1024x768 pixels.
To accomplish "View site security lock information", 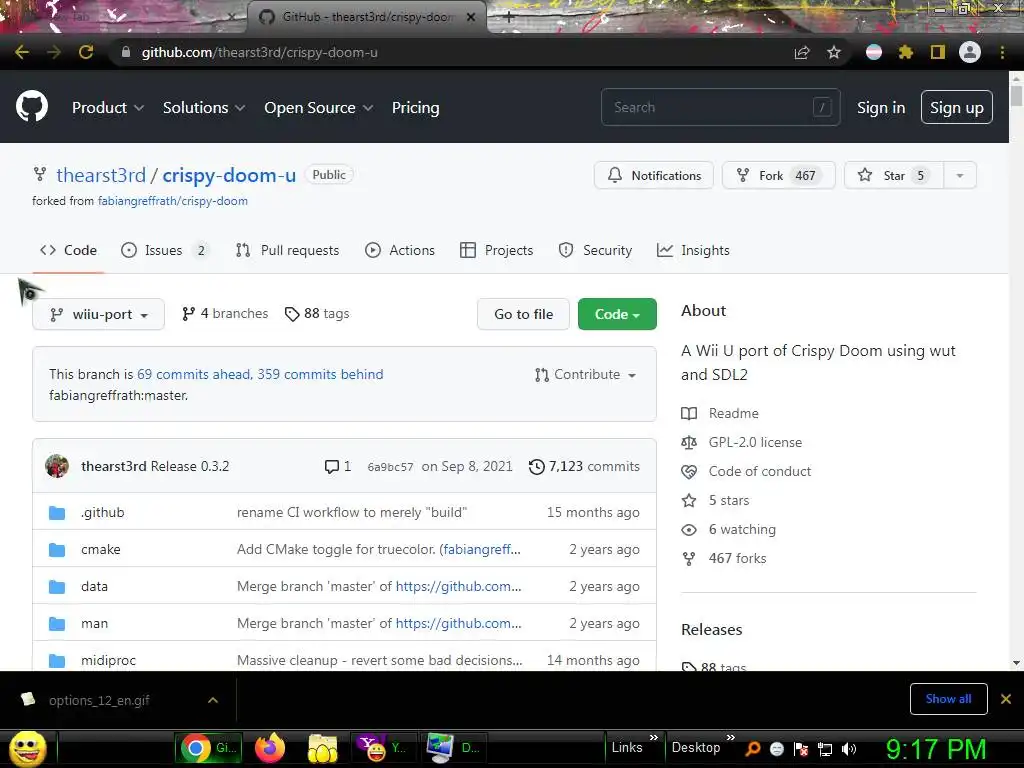I will (126, 52).
